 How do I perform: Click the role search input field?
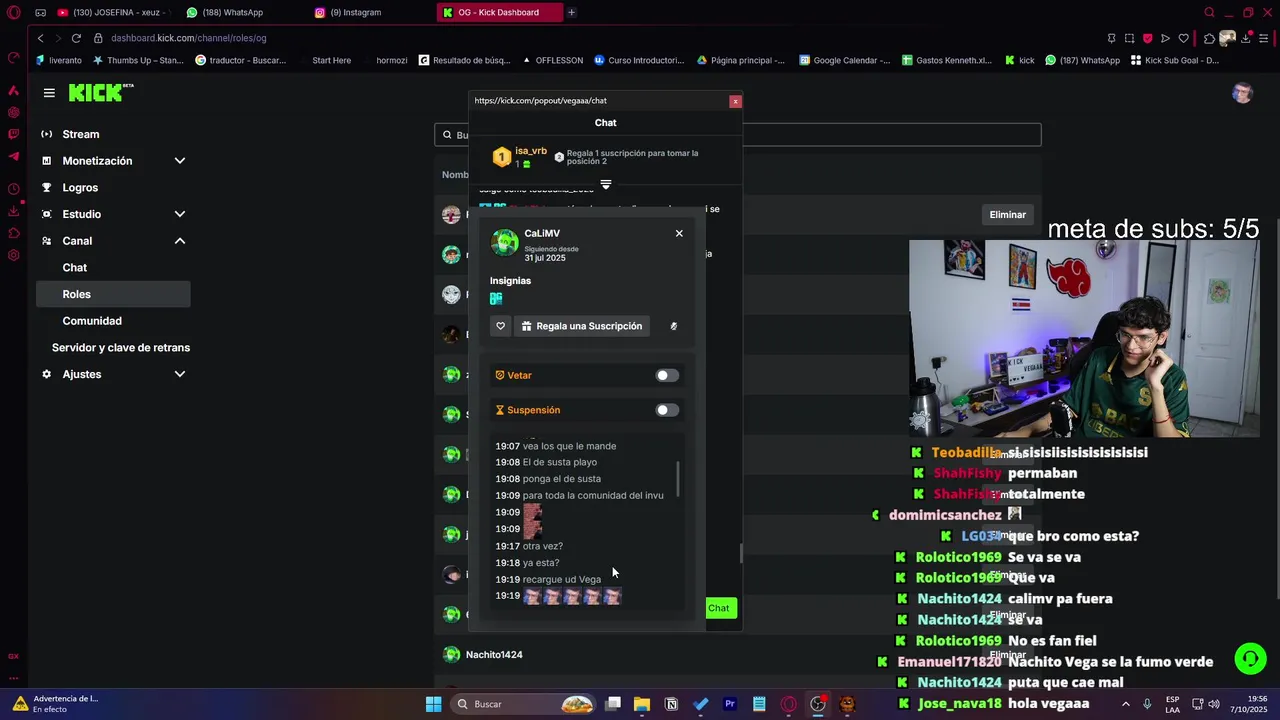click(x=738, y=135)
